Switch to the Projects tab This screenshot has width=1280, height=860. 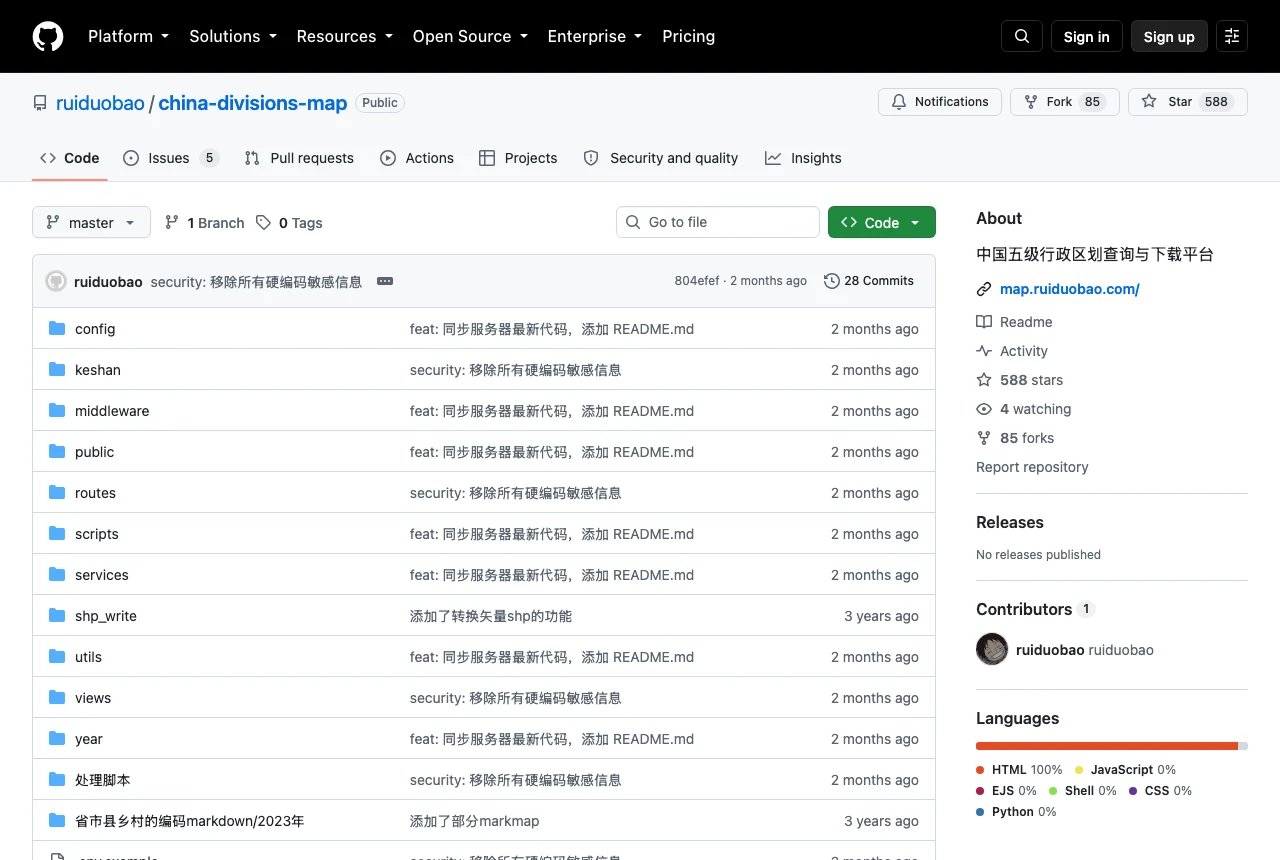(x=518, y=158)
